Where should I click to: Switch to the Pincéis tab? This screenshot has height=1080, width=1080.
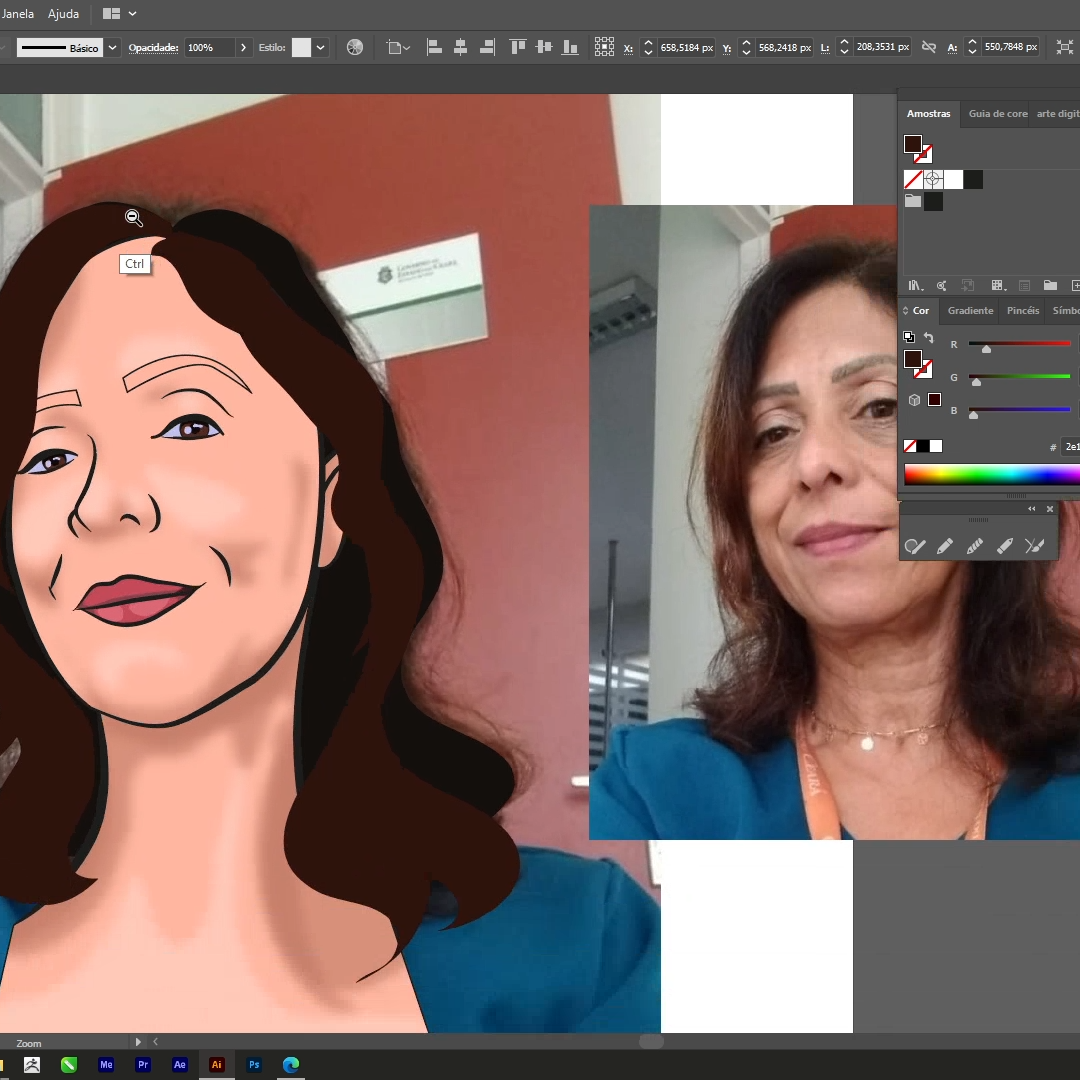[1023, 311]
